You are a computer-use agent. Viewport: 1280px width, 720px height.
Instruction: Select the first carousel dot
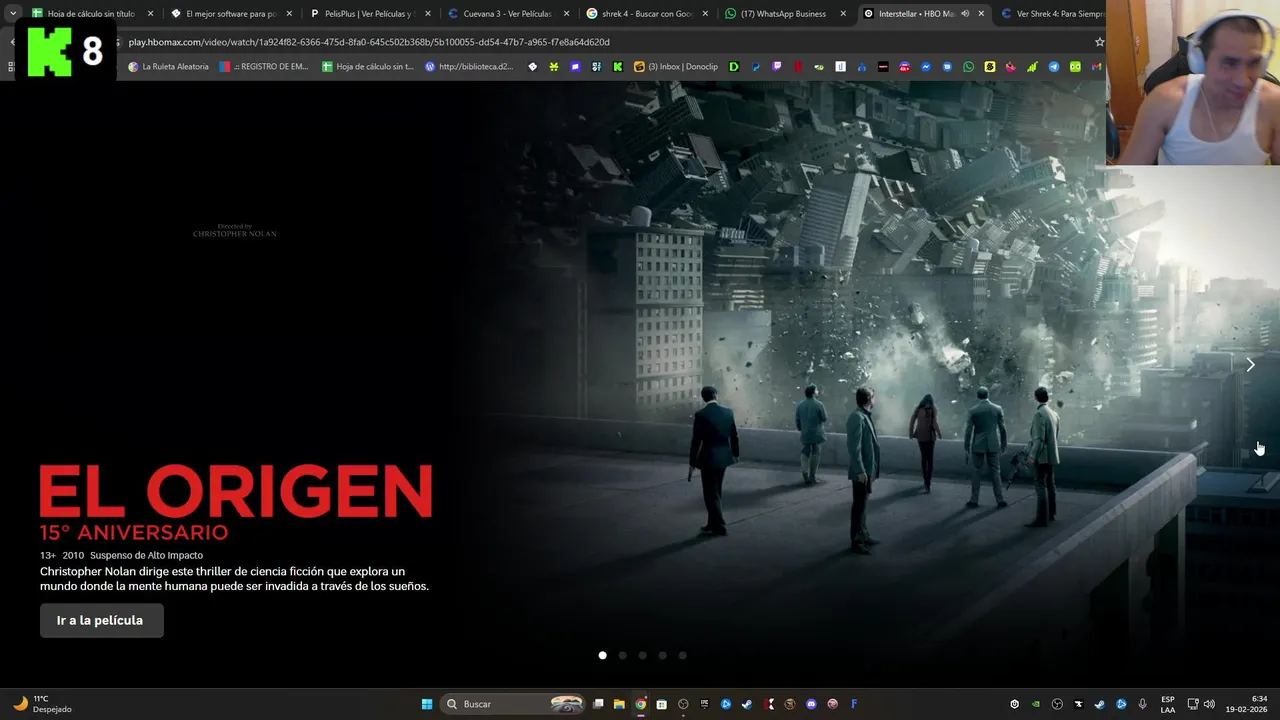(x=602, y=655)
